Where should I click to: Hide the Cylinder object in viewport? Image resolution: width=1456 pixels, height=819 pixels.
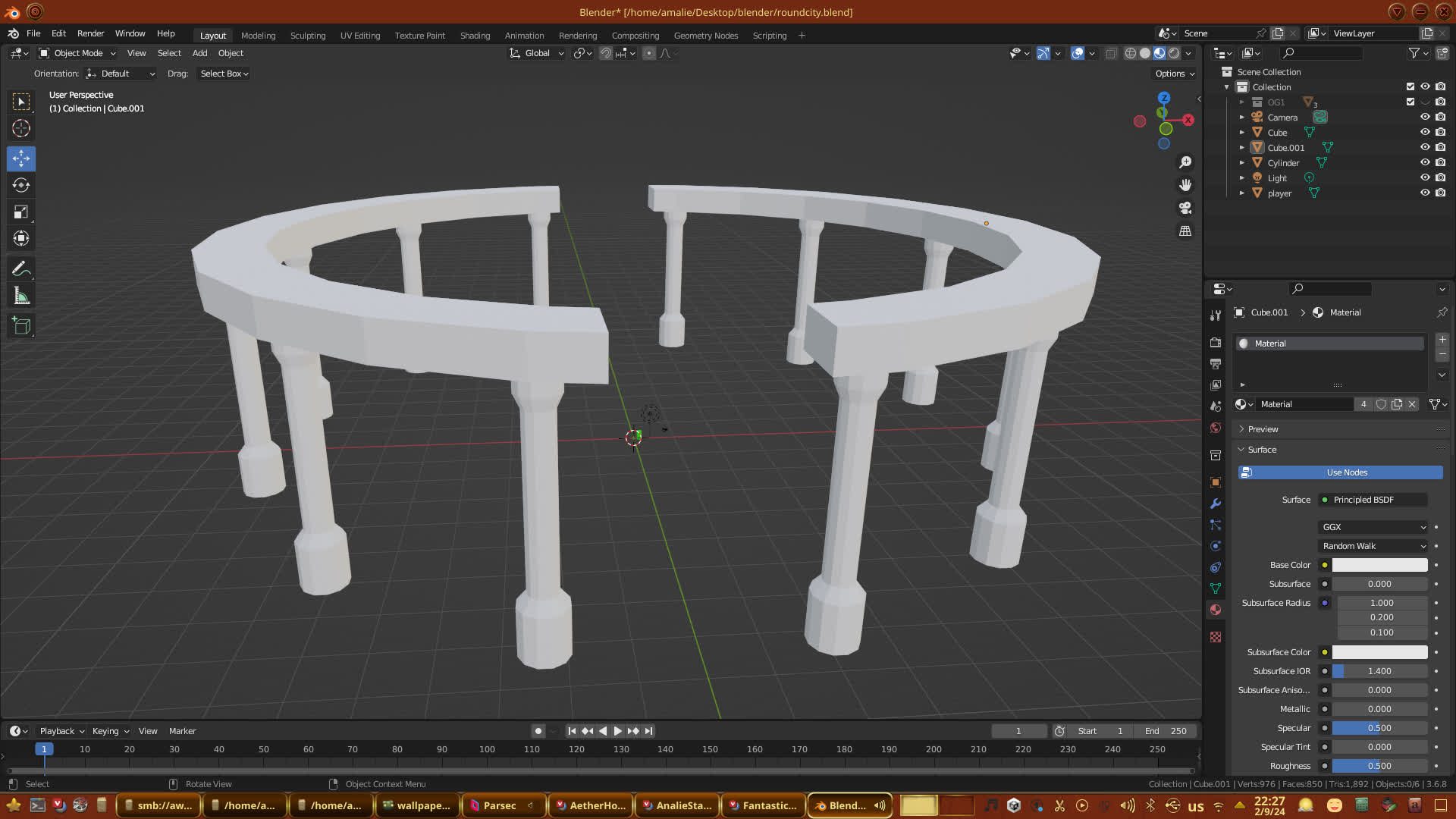(x=1425, y=162)
